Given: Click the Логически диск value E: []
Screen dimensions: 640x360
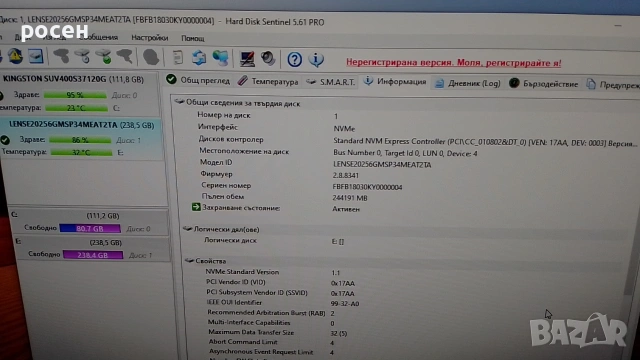Looking at the screenshot, I should coord(338,242).
